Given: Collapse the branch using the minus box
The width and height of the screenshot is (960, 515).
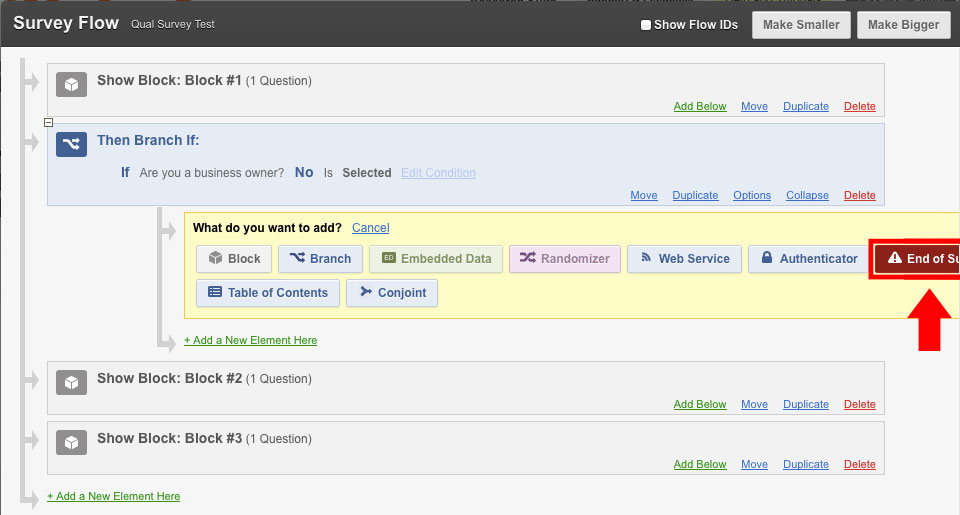Looking at the screenshot, I should [49, 122].
